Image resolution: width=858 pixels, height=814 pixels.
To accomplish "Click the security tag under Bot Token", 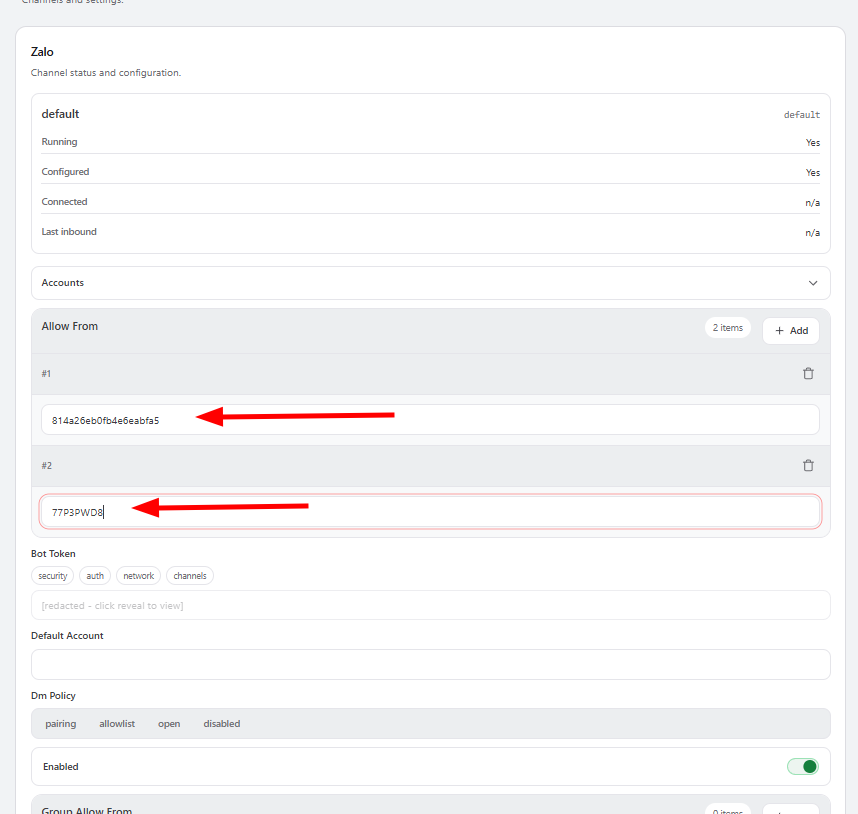I will [x=53, y=575].
